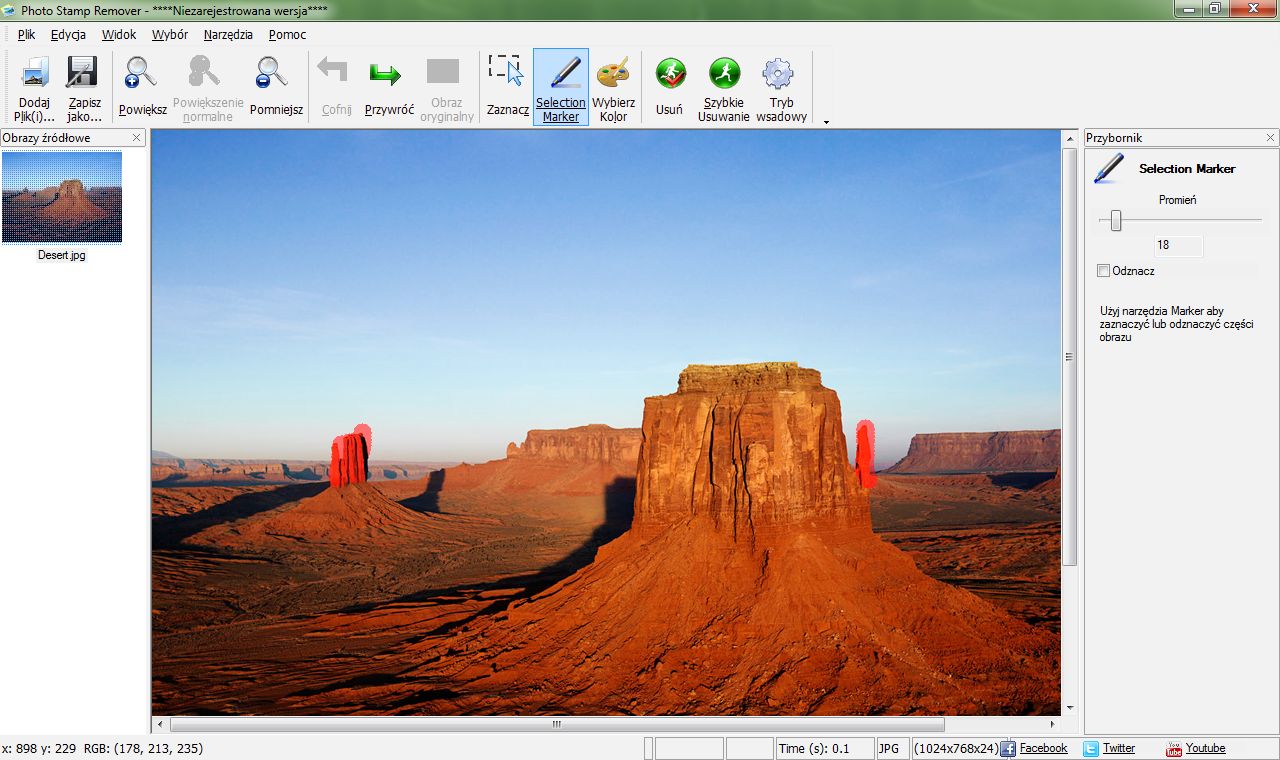Close the Przybornik panel
Image resolution: width=1280 pixels, height=760 pixels.
click(x=1271, y=137)
